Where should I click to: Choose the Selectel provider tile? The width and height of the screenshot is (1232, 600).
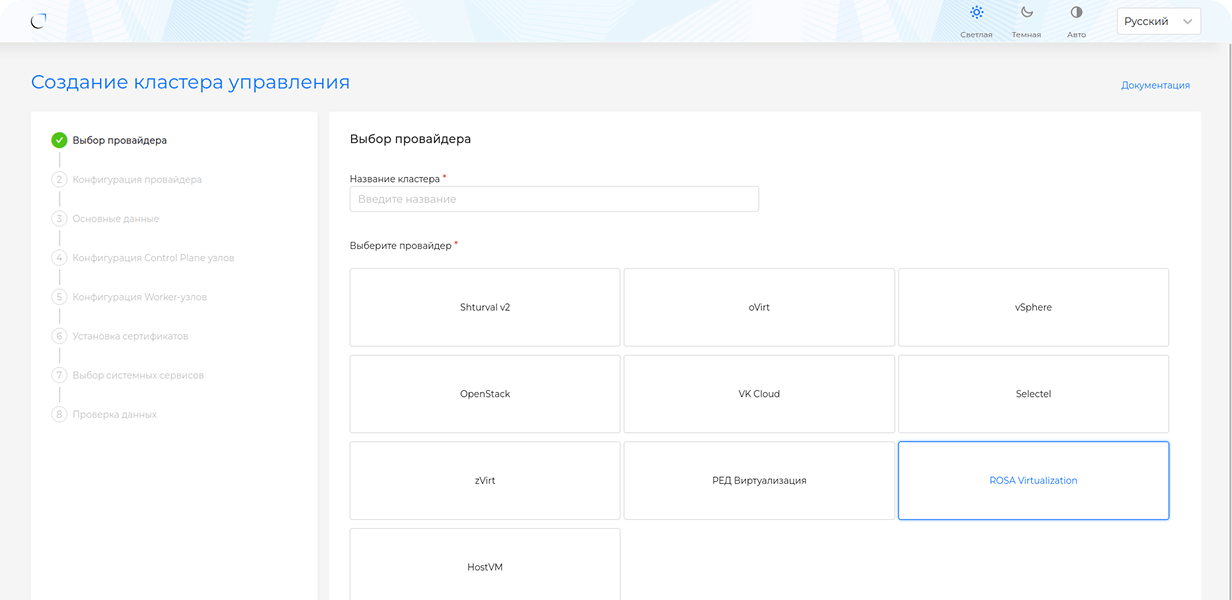pos(1033,394)
